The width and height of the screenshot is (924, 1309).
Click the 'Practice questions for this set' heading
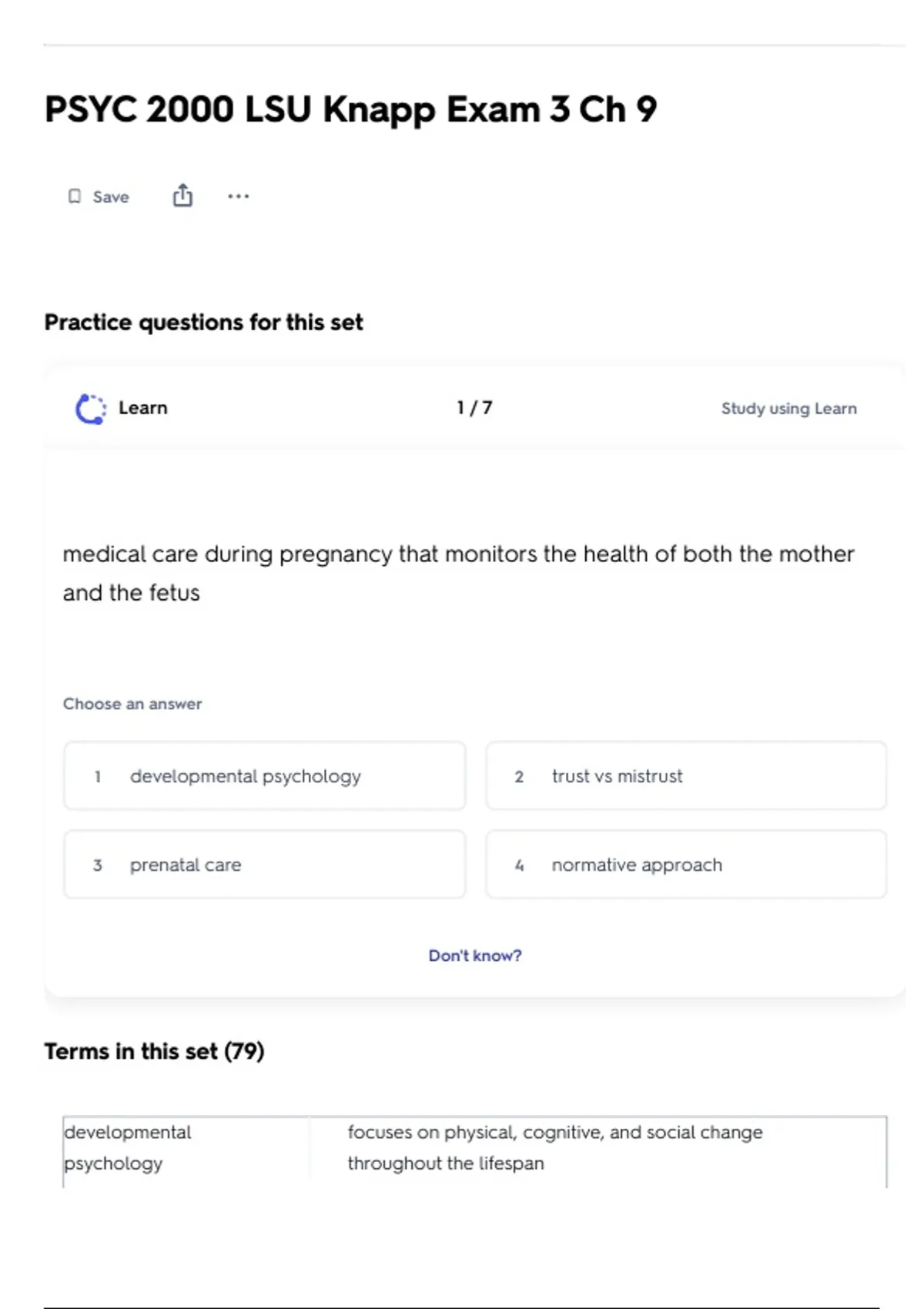tap(203, 322)
